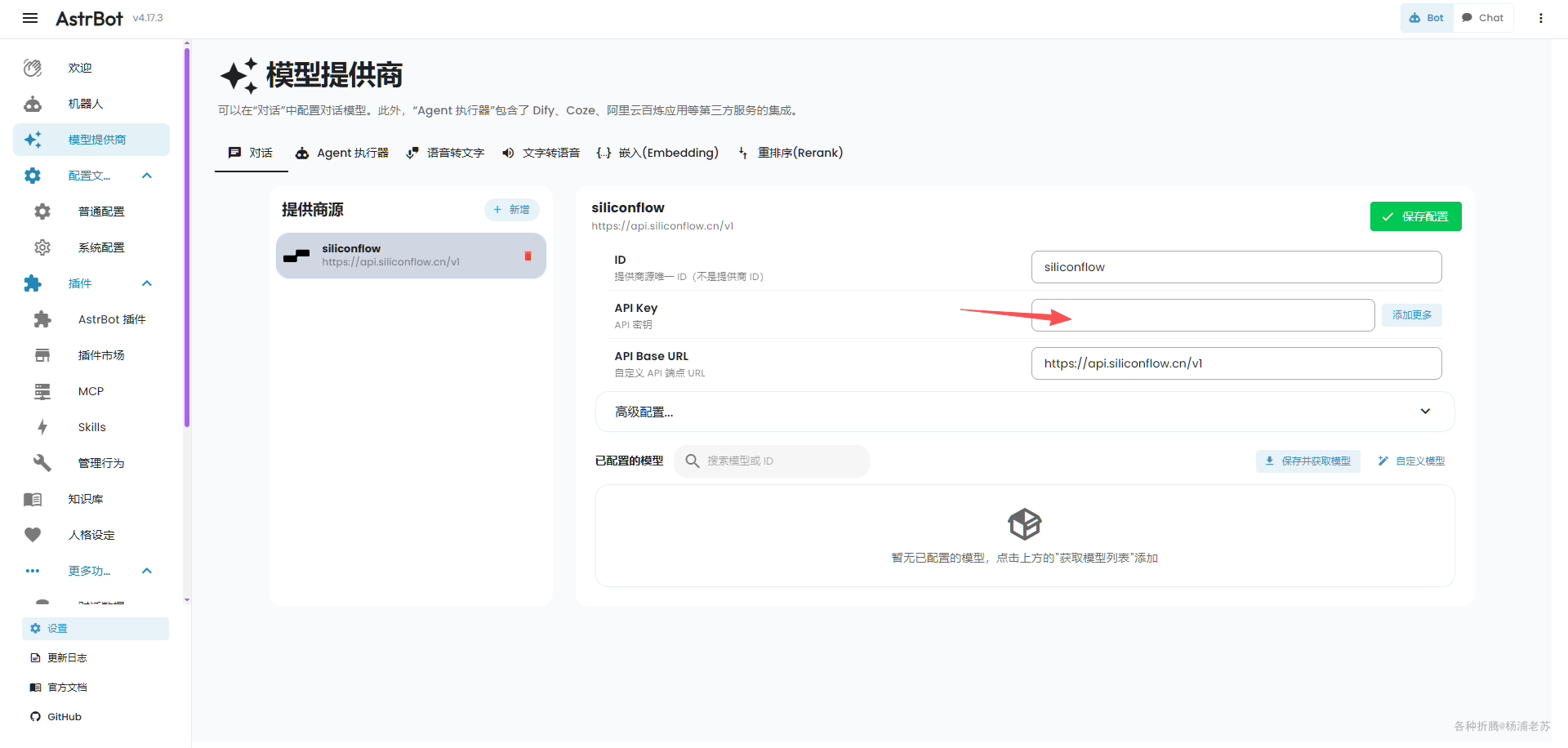Screen dimensions: 1568x748
Task: Click the 管理行为 wrench icon
Action: [42, 463]
